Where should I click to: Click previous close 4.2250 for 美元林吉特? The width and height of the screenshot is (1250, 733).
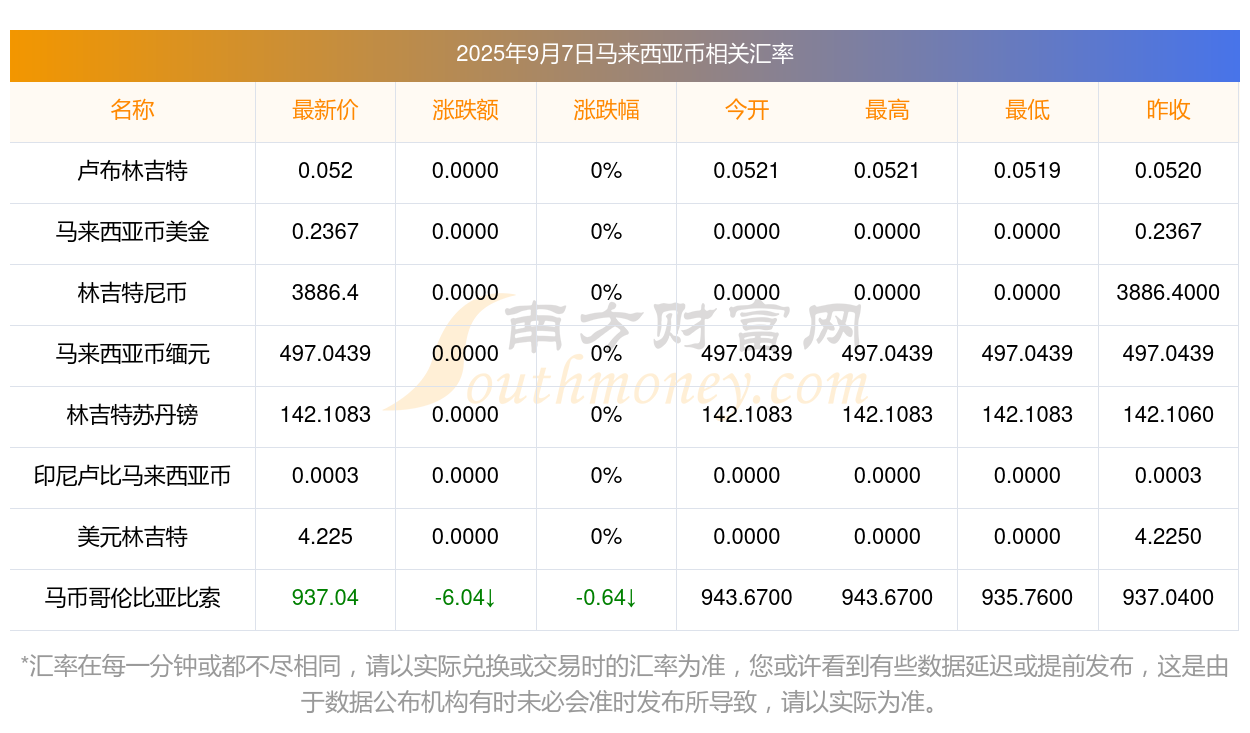coord(1168,537)
